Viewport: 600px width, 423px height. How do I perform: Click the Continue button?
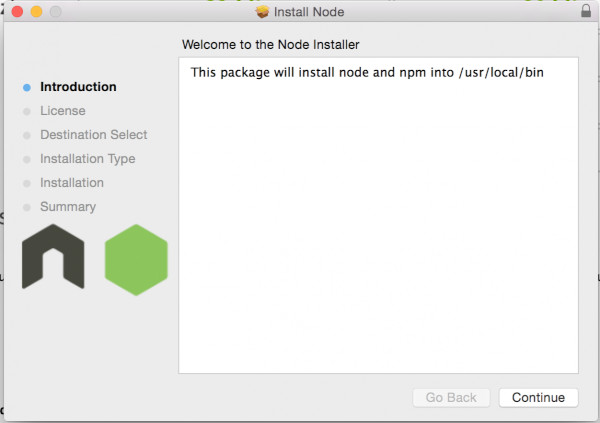pos(538,398)
